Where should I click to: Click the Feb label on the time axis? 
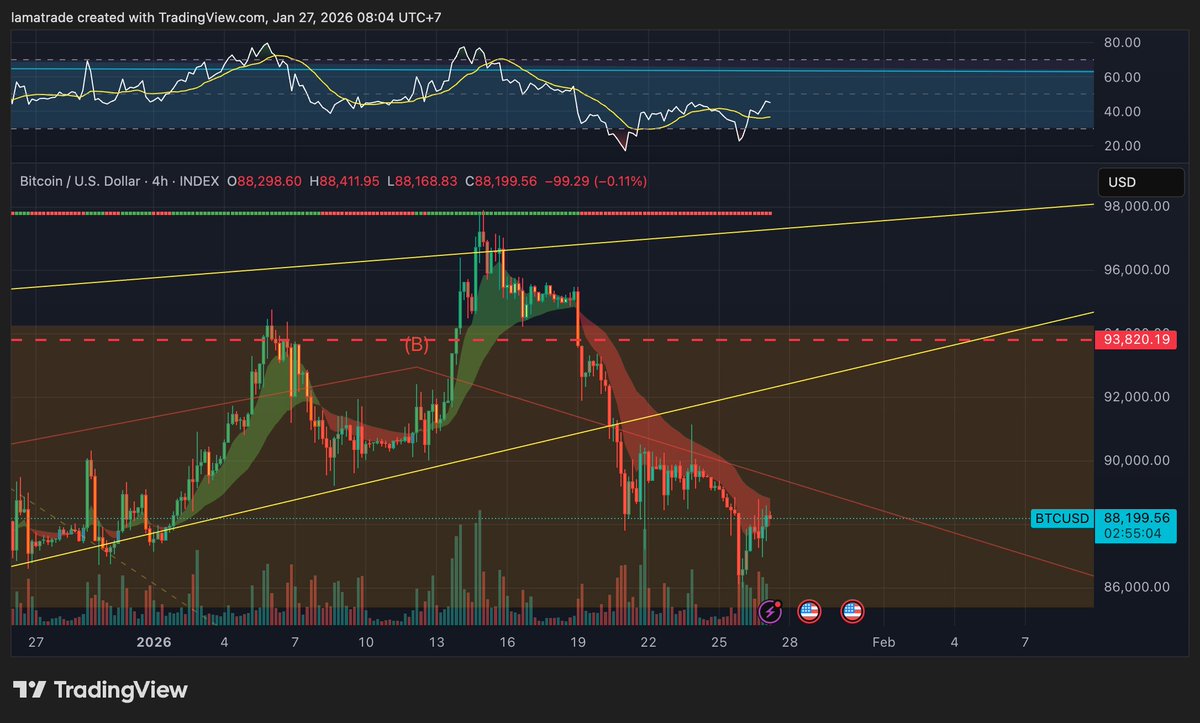point(883,642)
